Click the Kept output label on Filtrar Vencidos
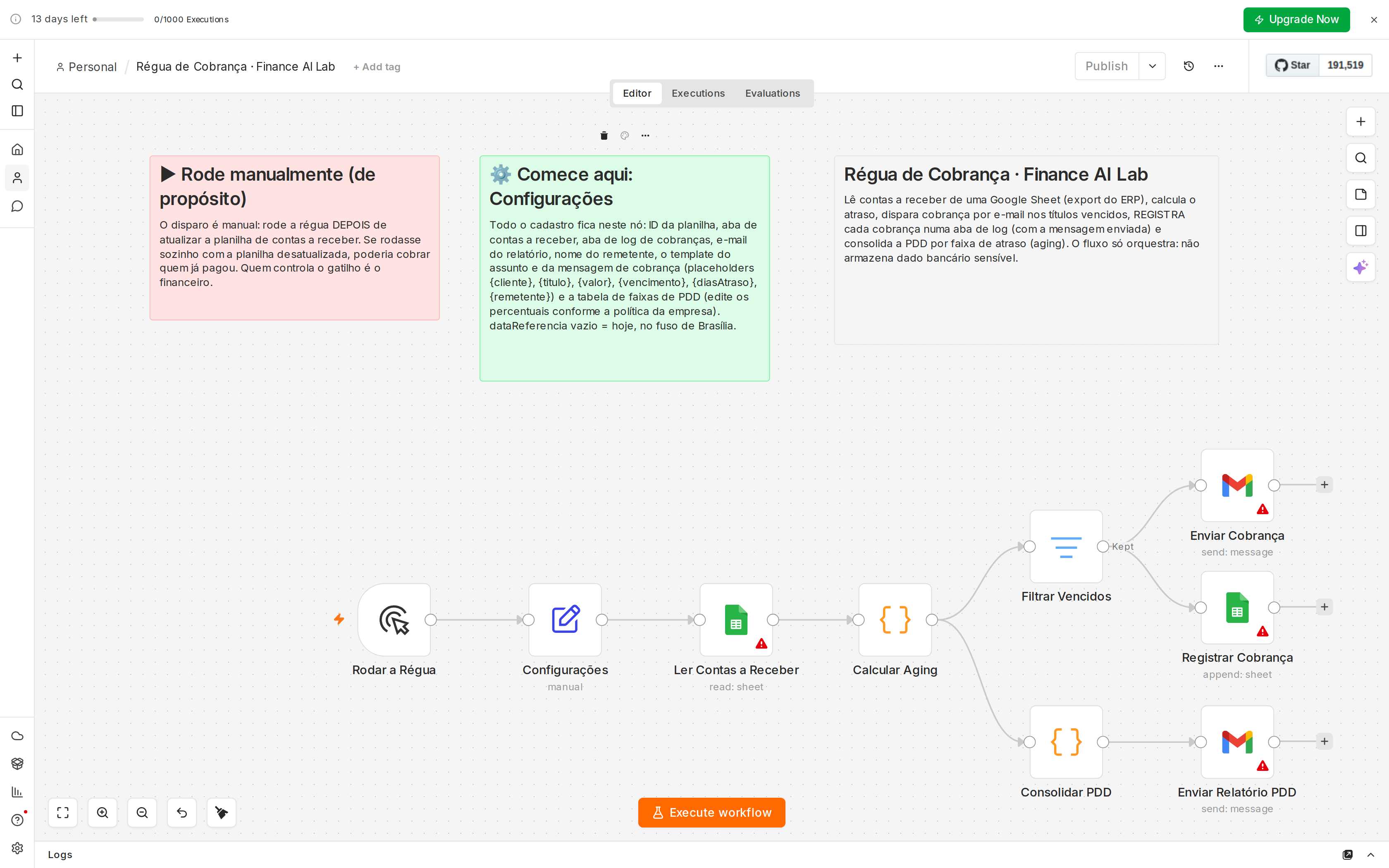The width and height of the screenshot is (1389, 868). coord(1122,546)
